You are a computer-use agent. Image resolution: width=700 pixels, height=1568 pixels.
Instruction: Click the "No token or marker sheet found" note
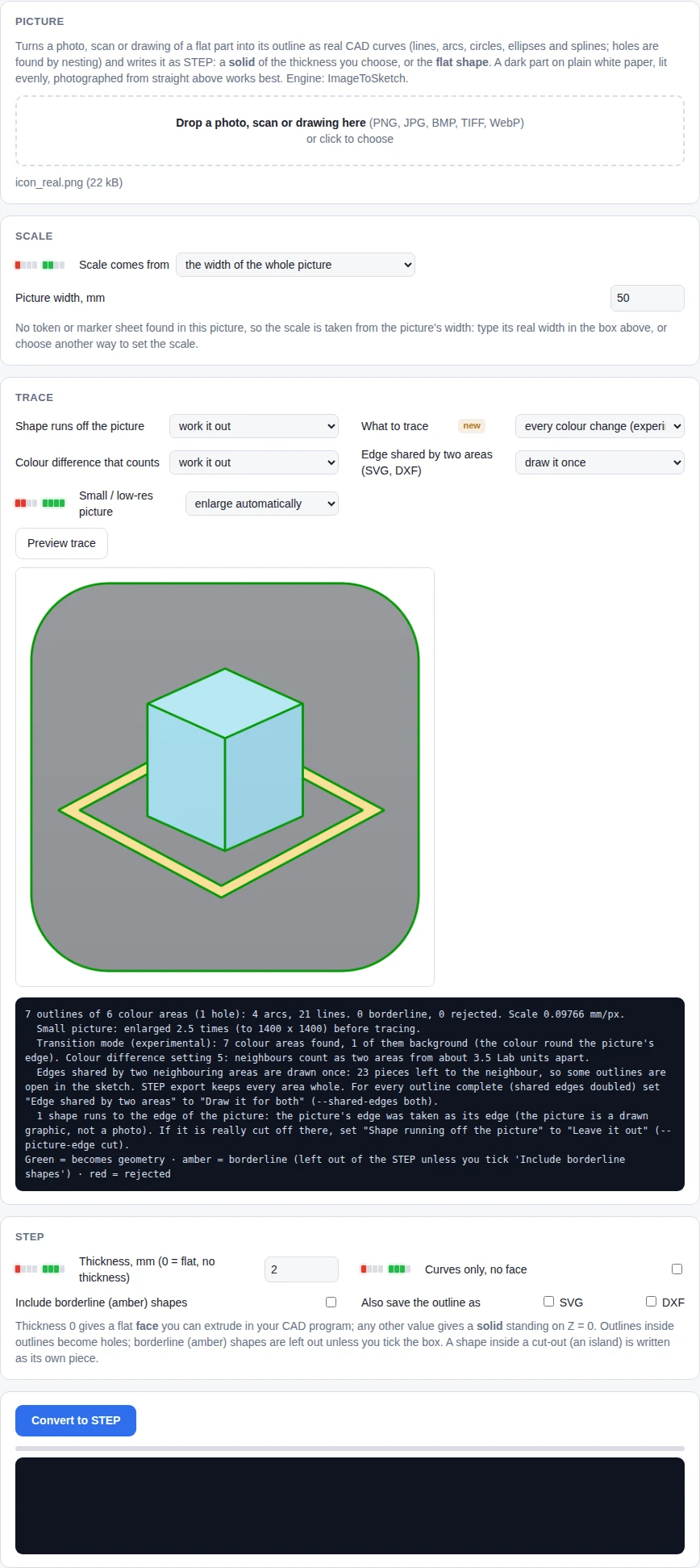(341, 336)
